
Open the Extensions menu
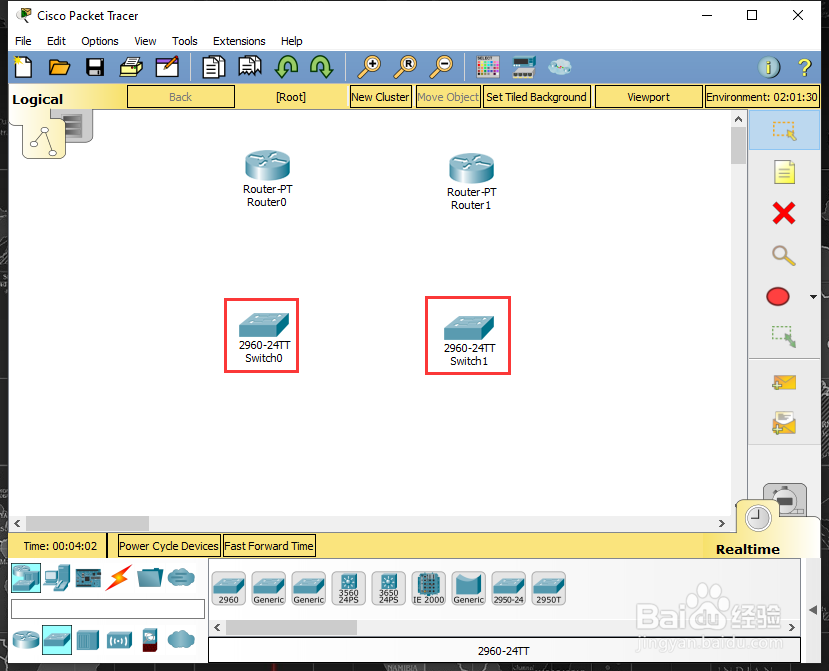click(239, 41)
